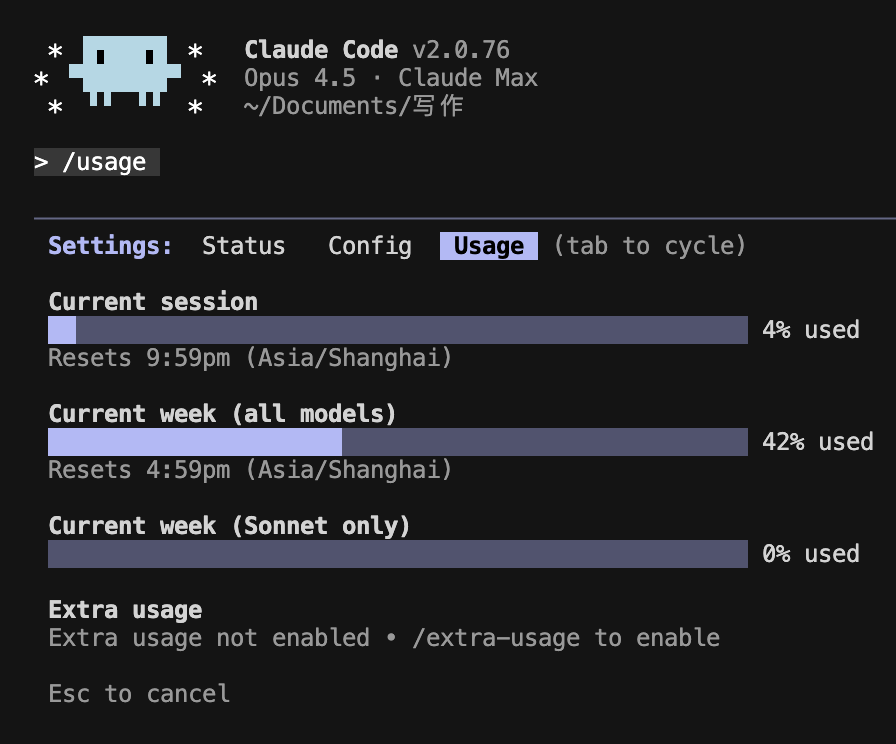Screen dimensions: 896x744
Task: Click the Current session usage bar
Action: click(x=397, y=330)
